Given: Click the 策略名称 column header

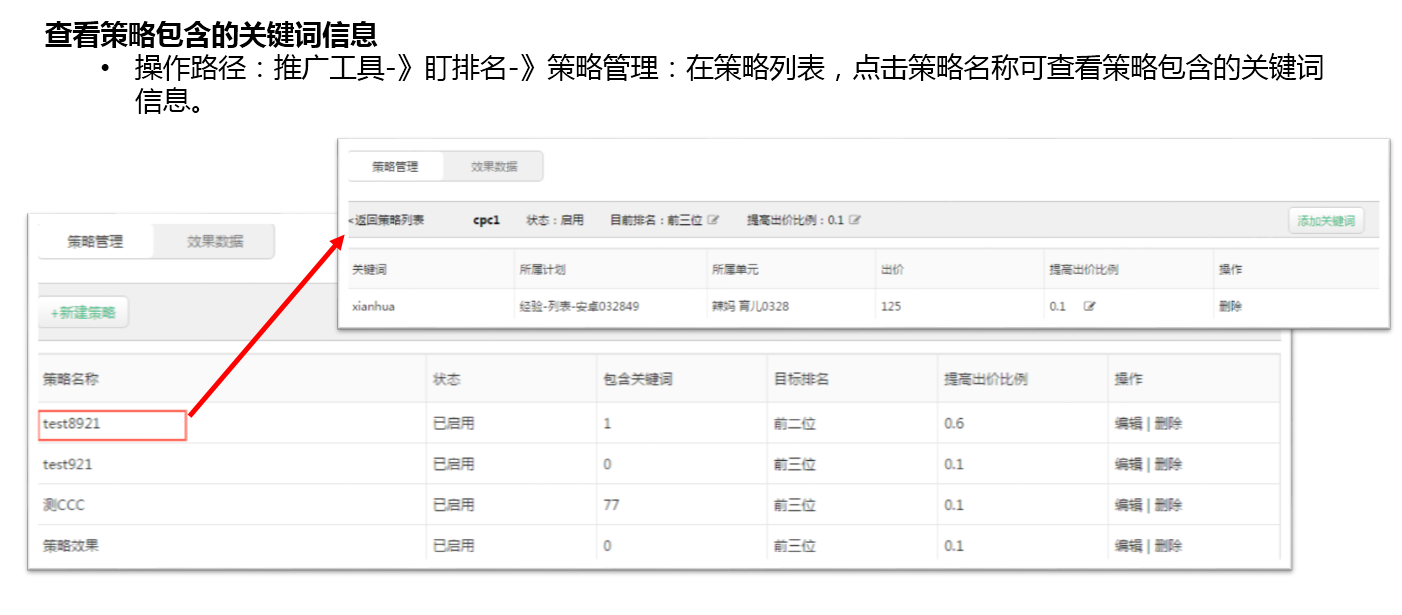Looking at the screenshot, I should coord(71,379).
